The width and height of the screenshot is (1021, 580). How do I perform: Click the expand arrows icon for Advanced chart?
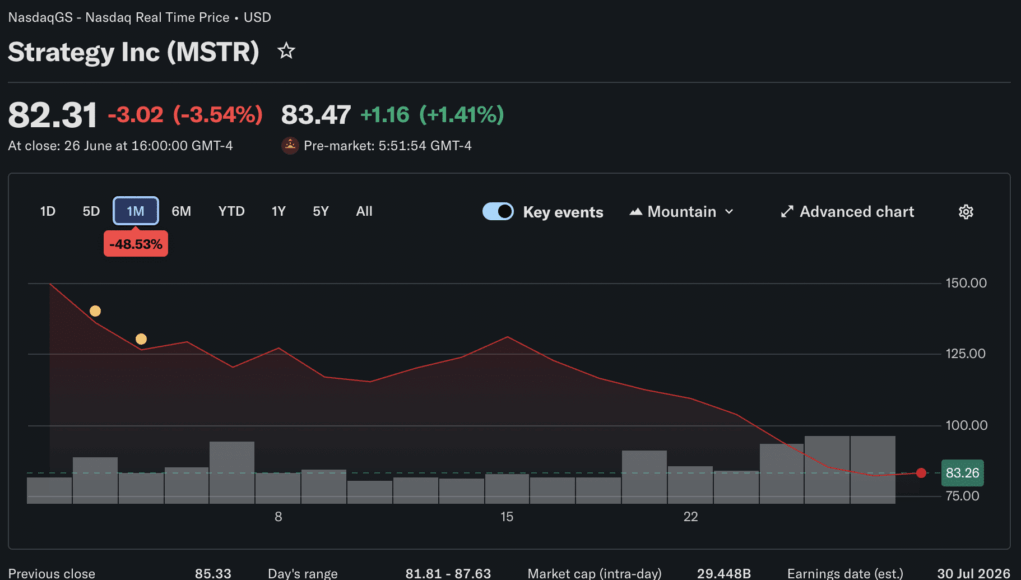[x=787, y=212]
